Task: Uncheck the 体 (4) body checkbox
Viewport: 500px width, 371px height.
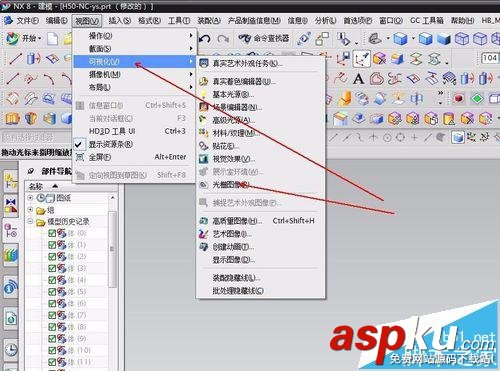Action: coord(52,280)
